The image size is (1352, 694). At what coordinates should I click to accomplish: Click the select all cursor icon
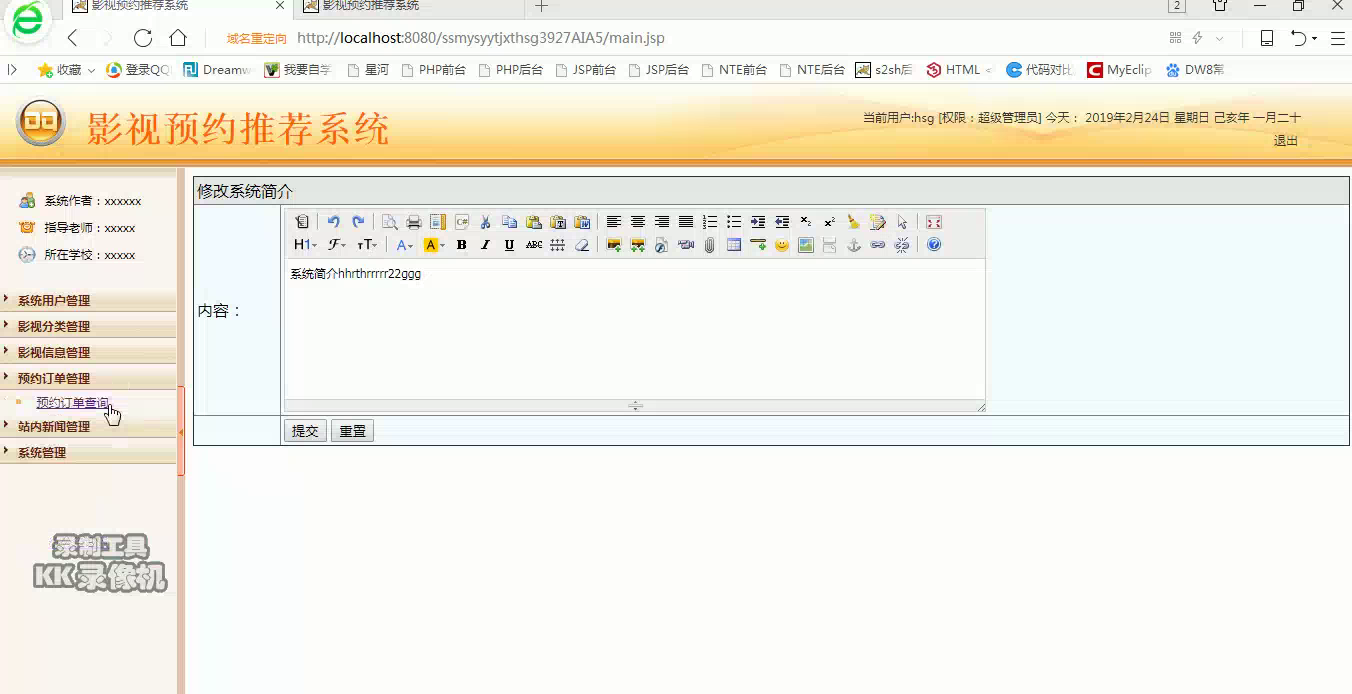(x=902, y=222)
